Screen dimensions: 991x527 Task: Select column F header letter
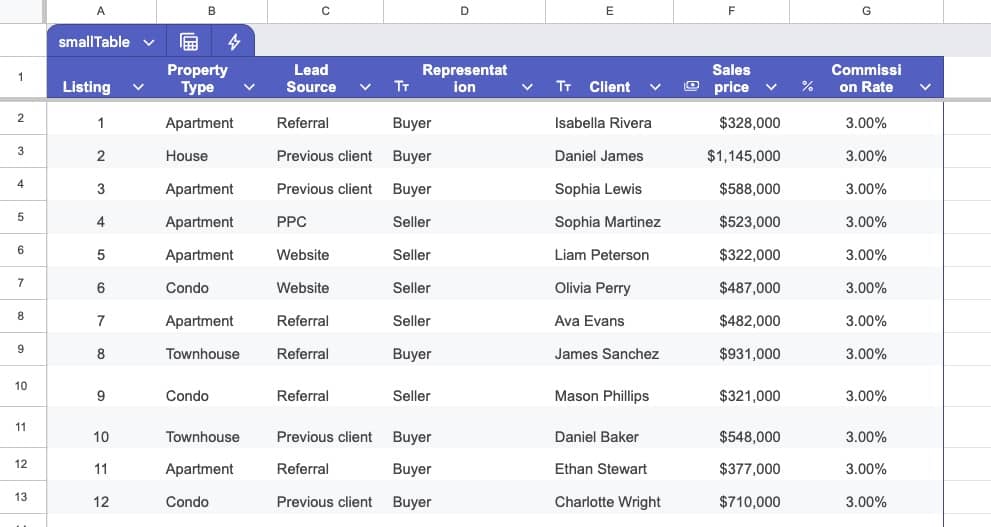coord(731,11)
